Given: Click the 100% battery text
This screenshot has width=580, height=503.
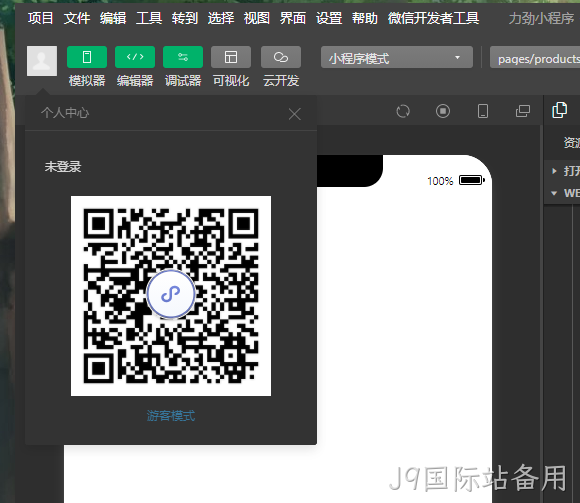Looking at the screenshot, I should pos(440,181).
